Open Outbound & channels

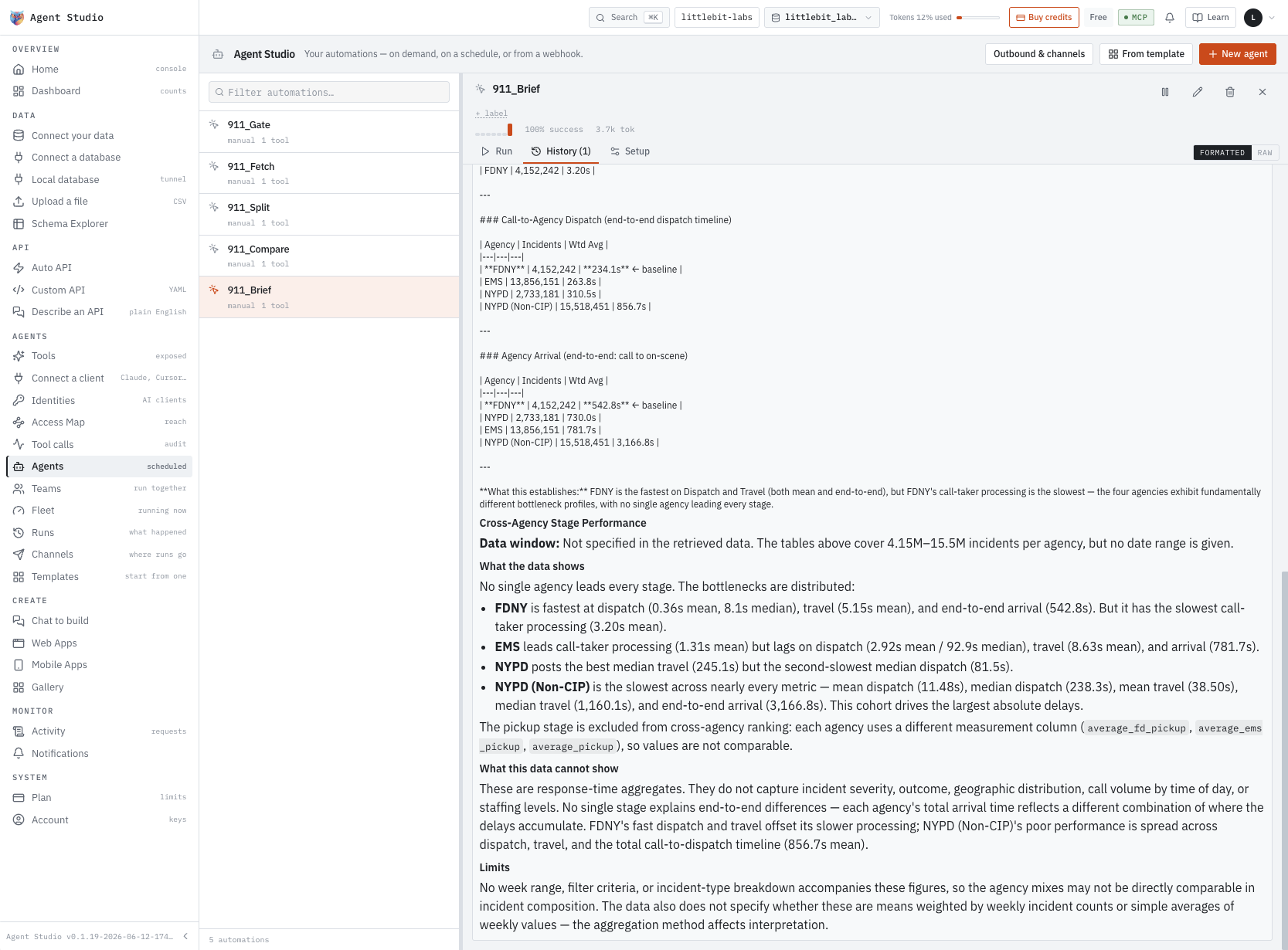[x=1039, y=54]
